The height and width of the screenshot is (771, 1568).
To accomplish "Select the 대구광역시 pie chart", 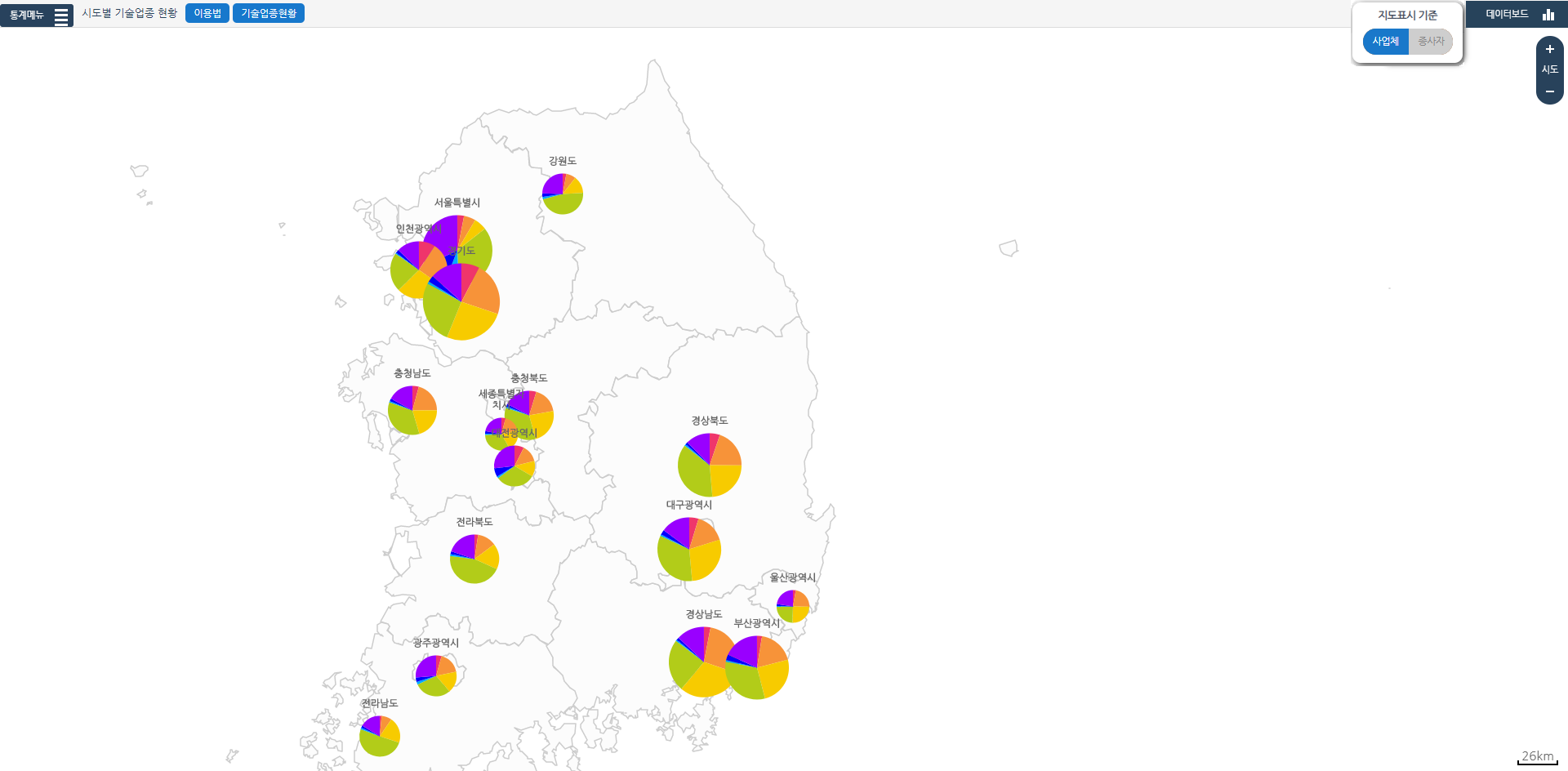I will (x=689, y=549).
